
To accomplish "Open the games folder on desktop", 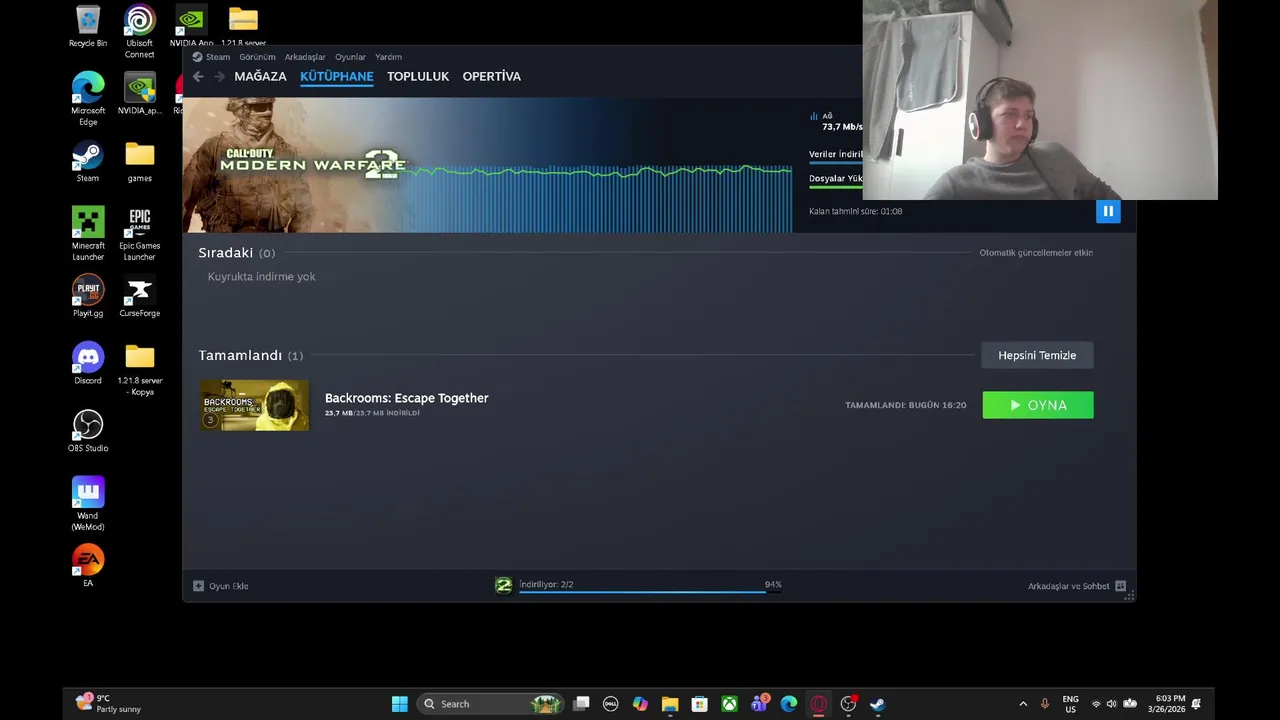I will [140, 162].
